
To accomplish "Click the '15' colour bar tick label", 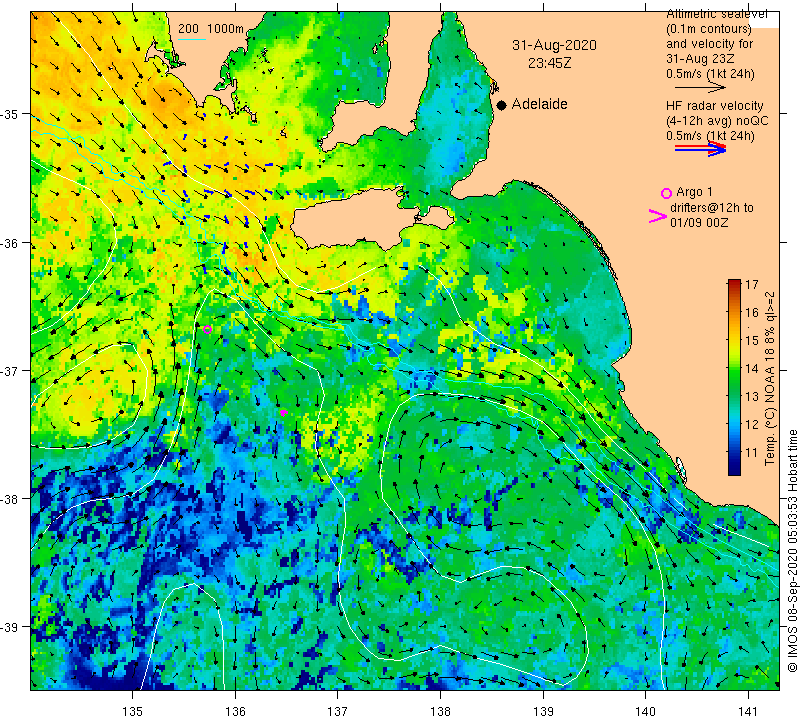I will click(x=752, y=340).
